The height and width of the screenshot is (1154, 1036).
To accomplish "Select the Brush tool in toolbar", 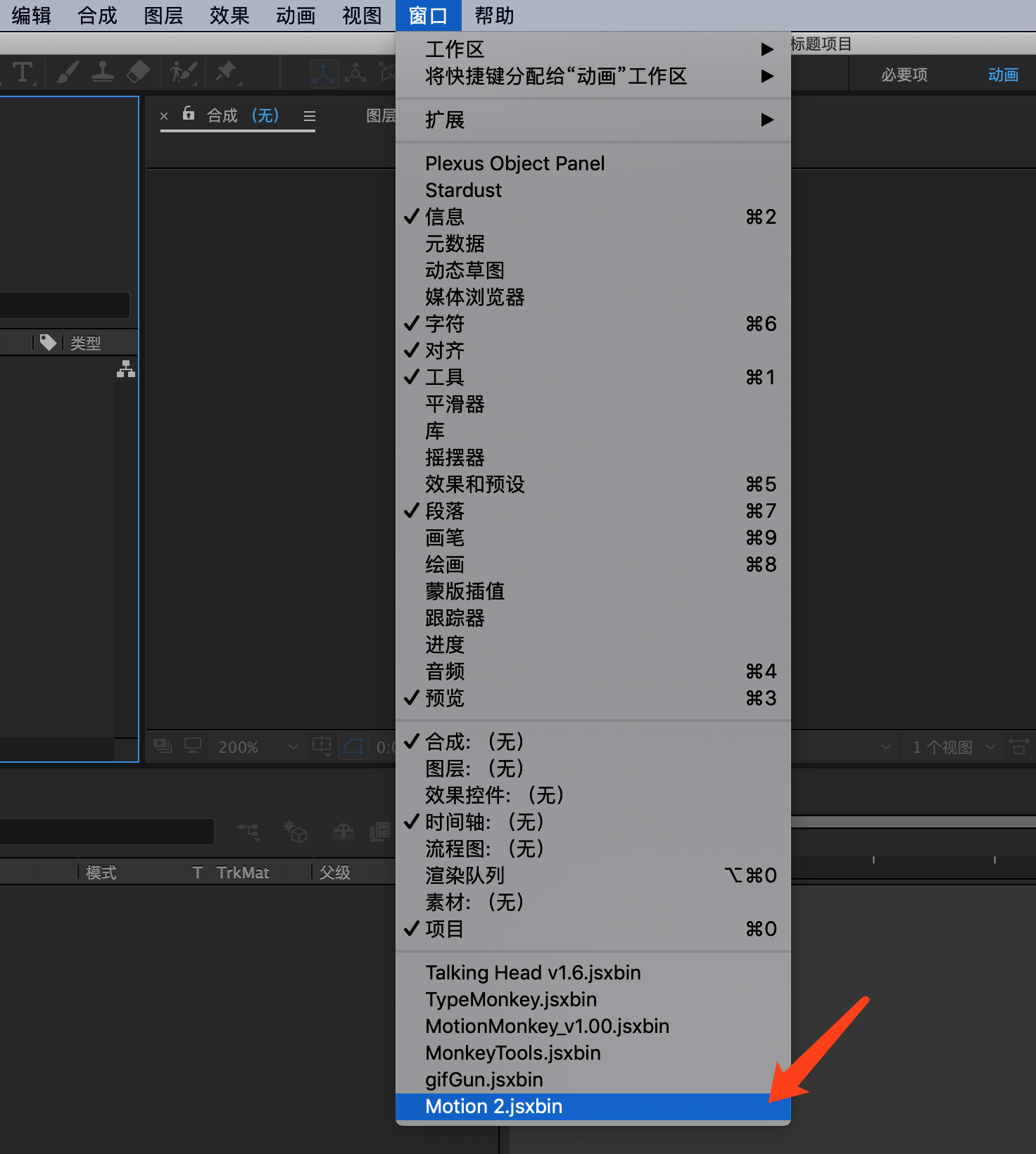I will [x=67, y=72].
